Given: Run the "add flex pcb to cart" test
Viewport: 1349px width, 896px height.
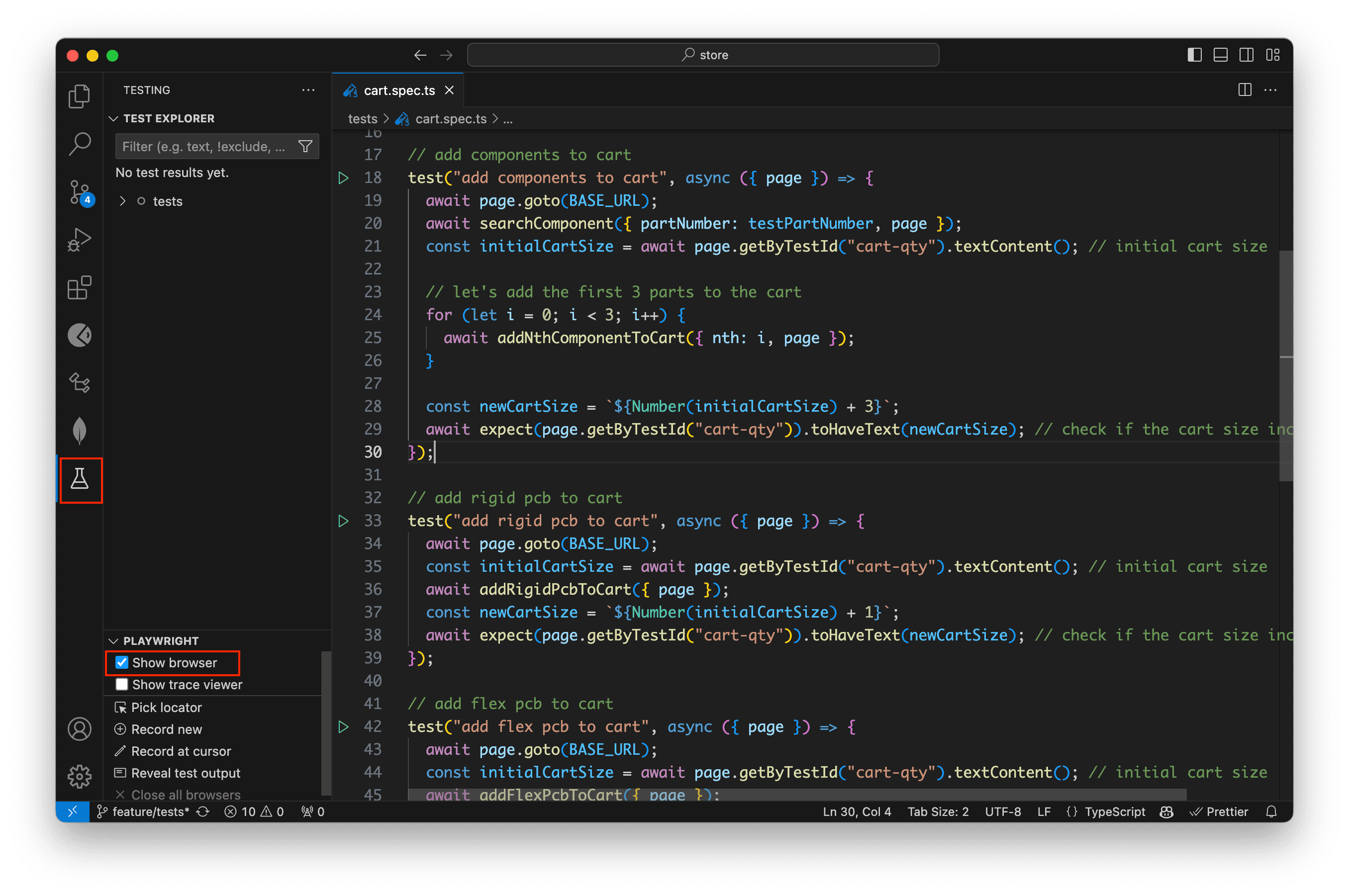Looking at the screenshot, I should tap(343, 726).
